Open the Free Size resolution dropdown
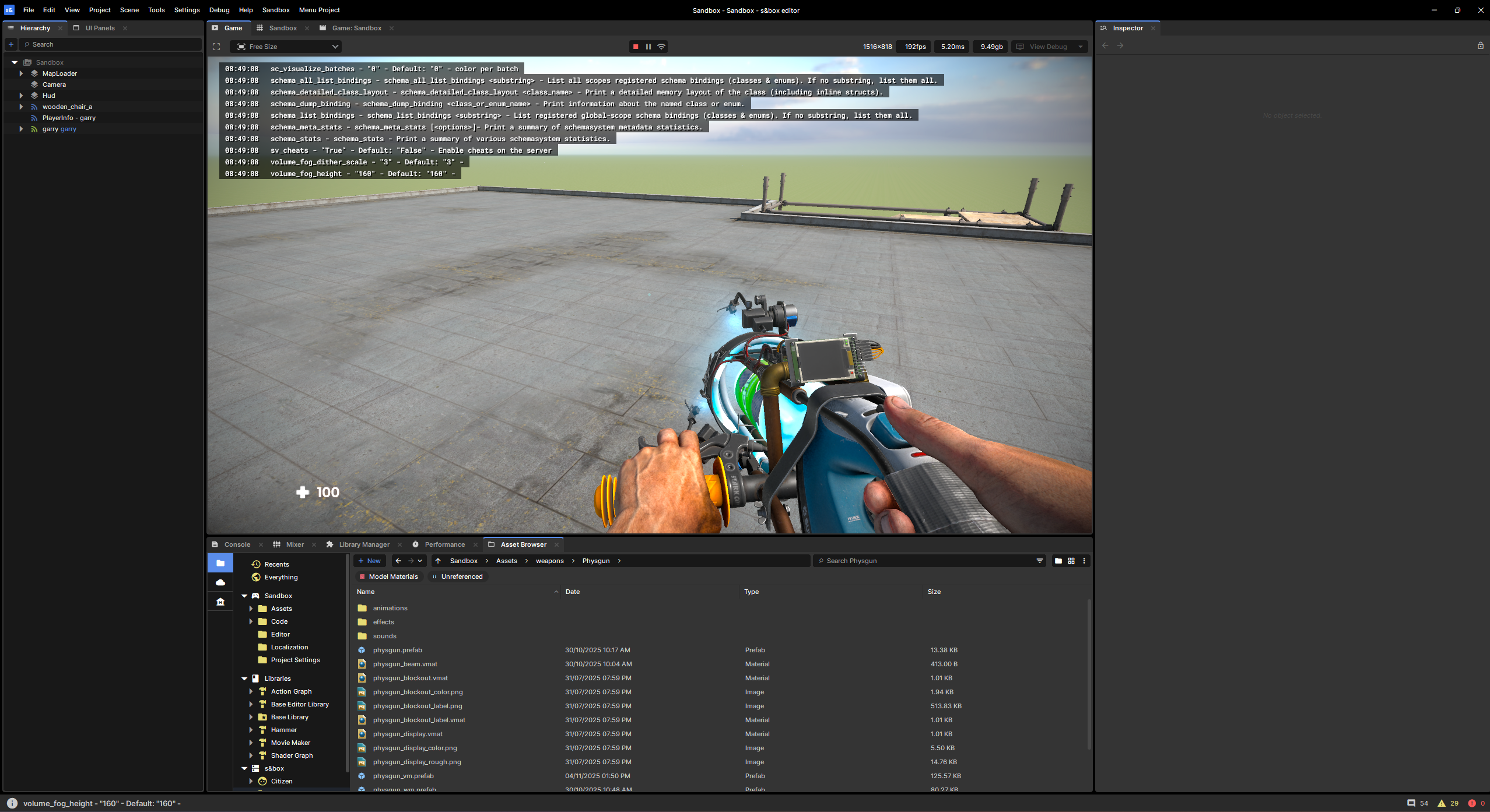1490x812 pixels. click(x=286, y=47)
